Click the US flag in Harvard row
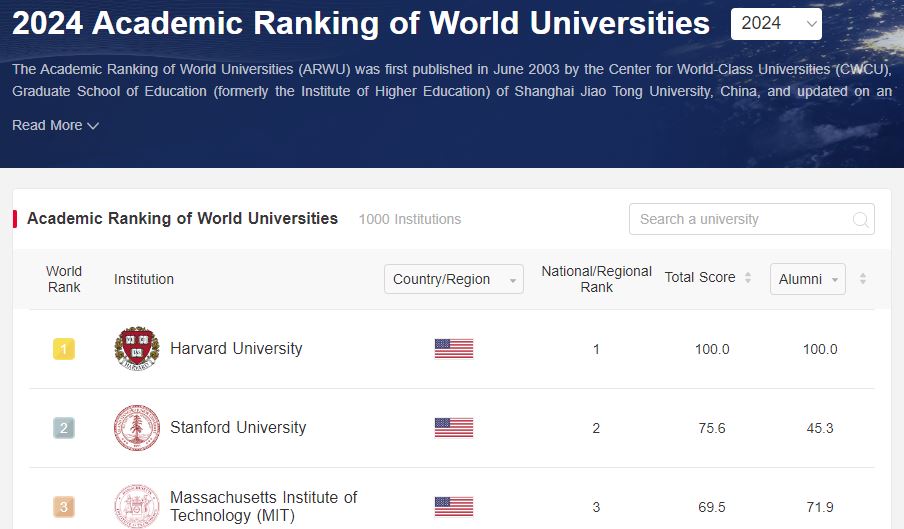The height and width of the screenshot is (529, 904). click(x=454, y=349)
